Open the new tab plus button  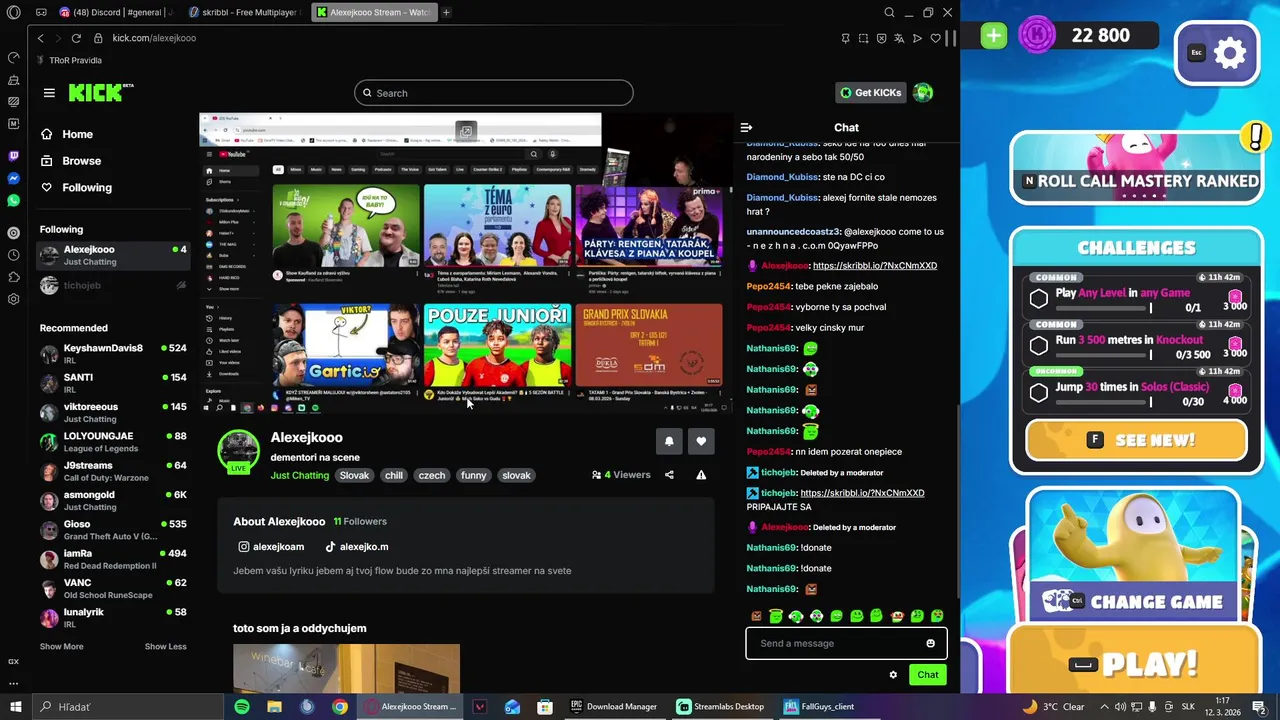point(446,12)
